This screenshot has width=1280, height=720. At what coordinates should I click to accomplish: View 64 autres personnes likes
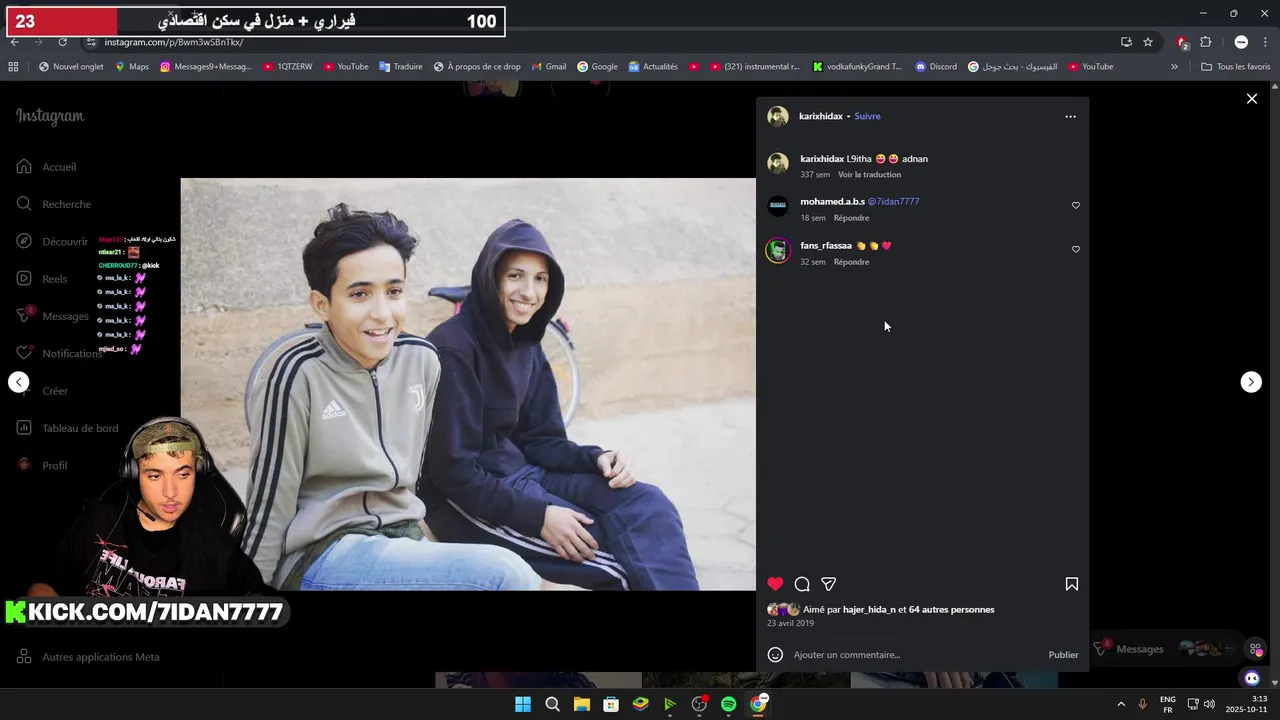click(x=951, y=609)
